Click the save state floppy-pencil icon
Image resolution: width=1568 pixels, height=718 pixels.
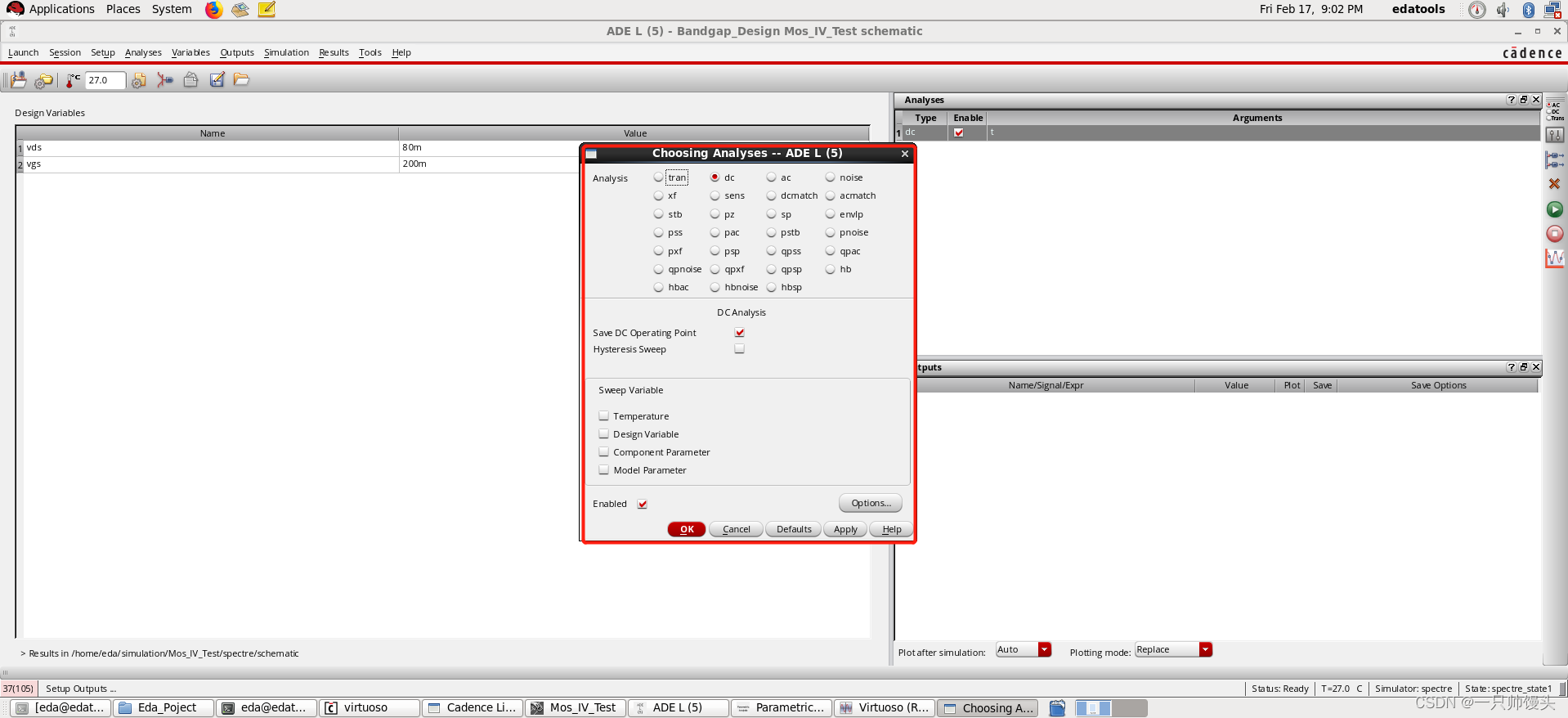click(x=217, y=80)
